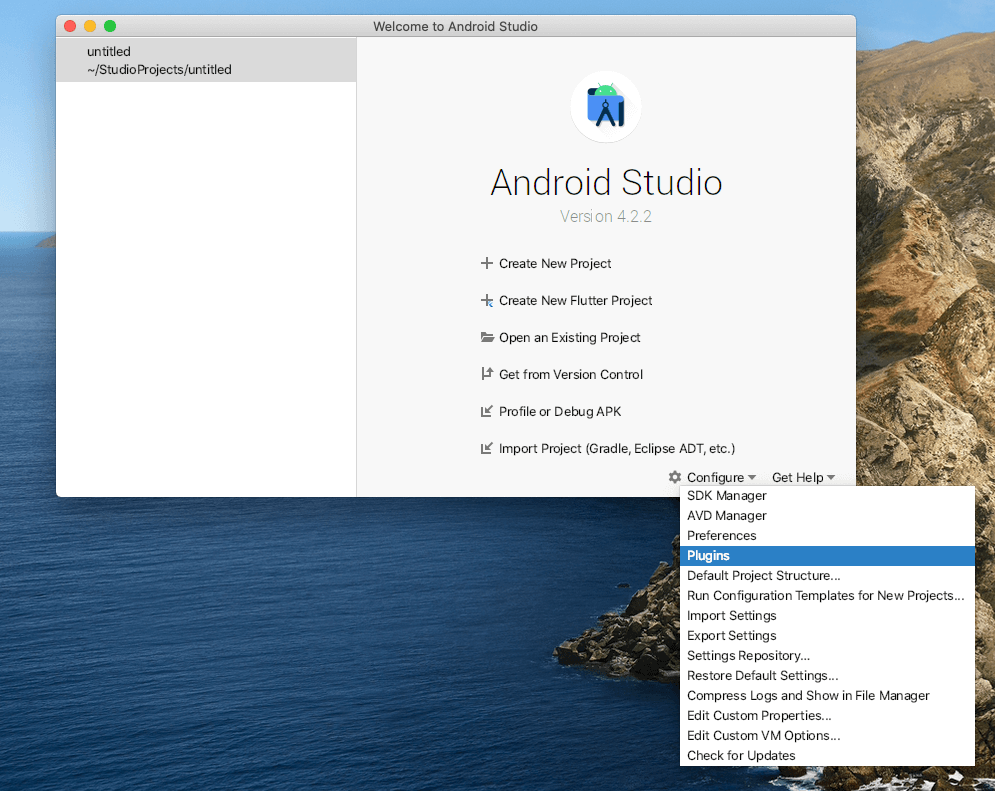Click the Profile or Debug APK icon
The height and width of the screenshot is (791, 995).
click(487, 412)
